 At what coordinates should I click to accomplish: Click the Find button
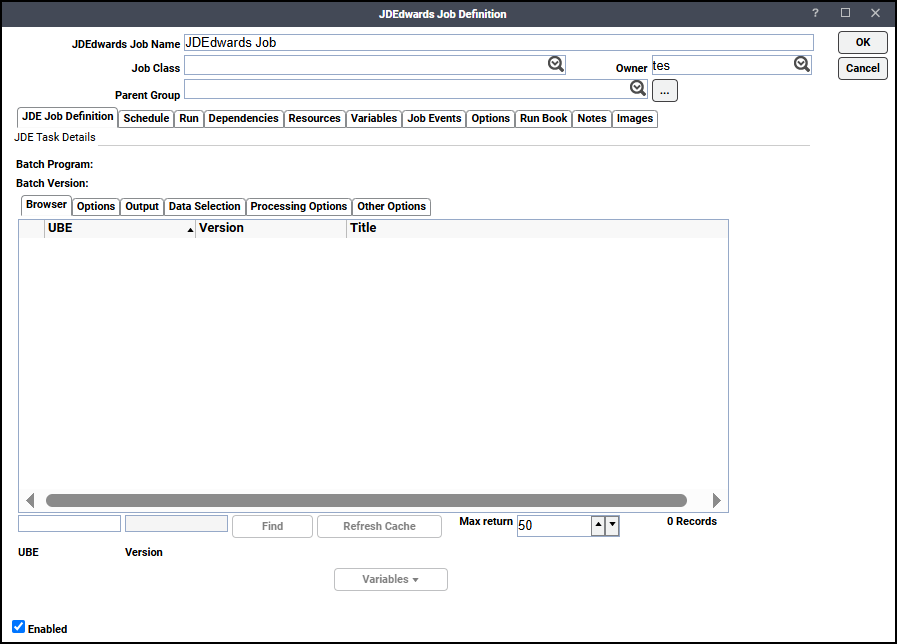(272, 526)
